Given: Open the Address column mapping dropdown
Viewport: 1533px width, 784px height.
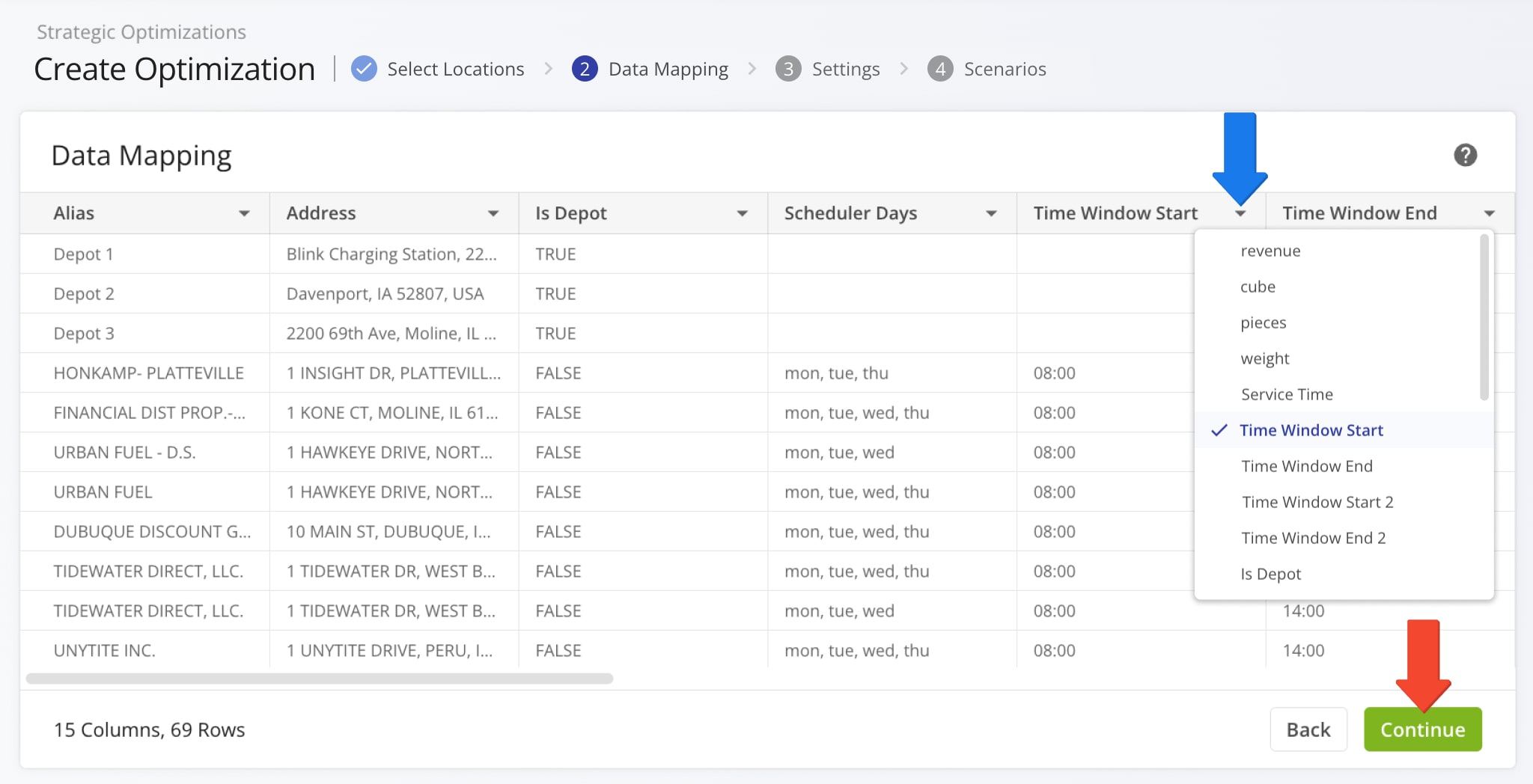Looking at the screenshot, I should 493,213.
